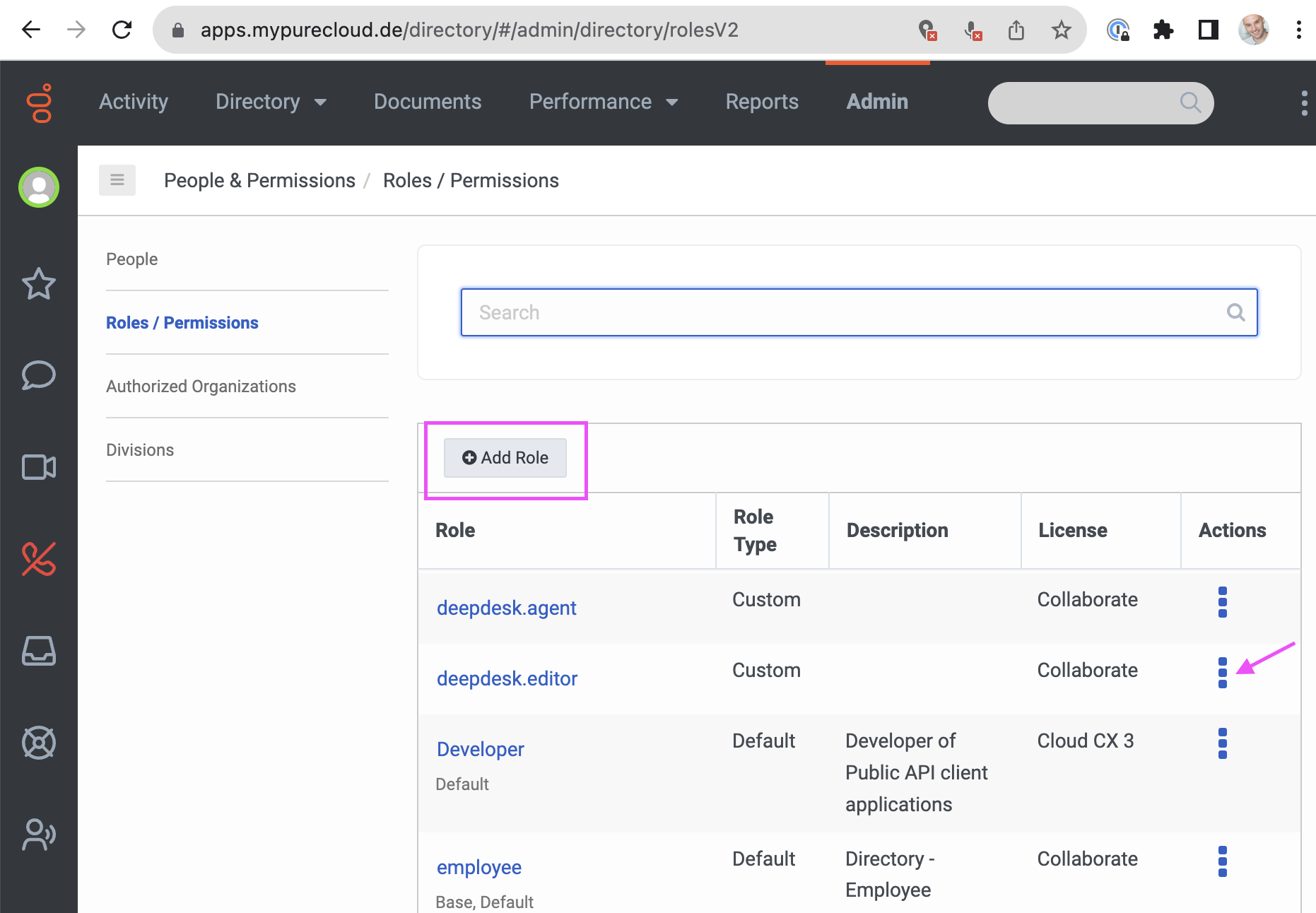Screen dimensions: 1316x913
Task: Open the deepdesk.agent role link
Action: point(506,607)
